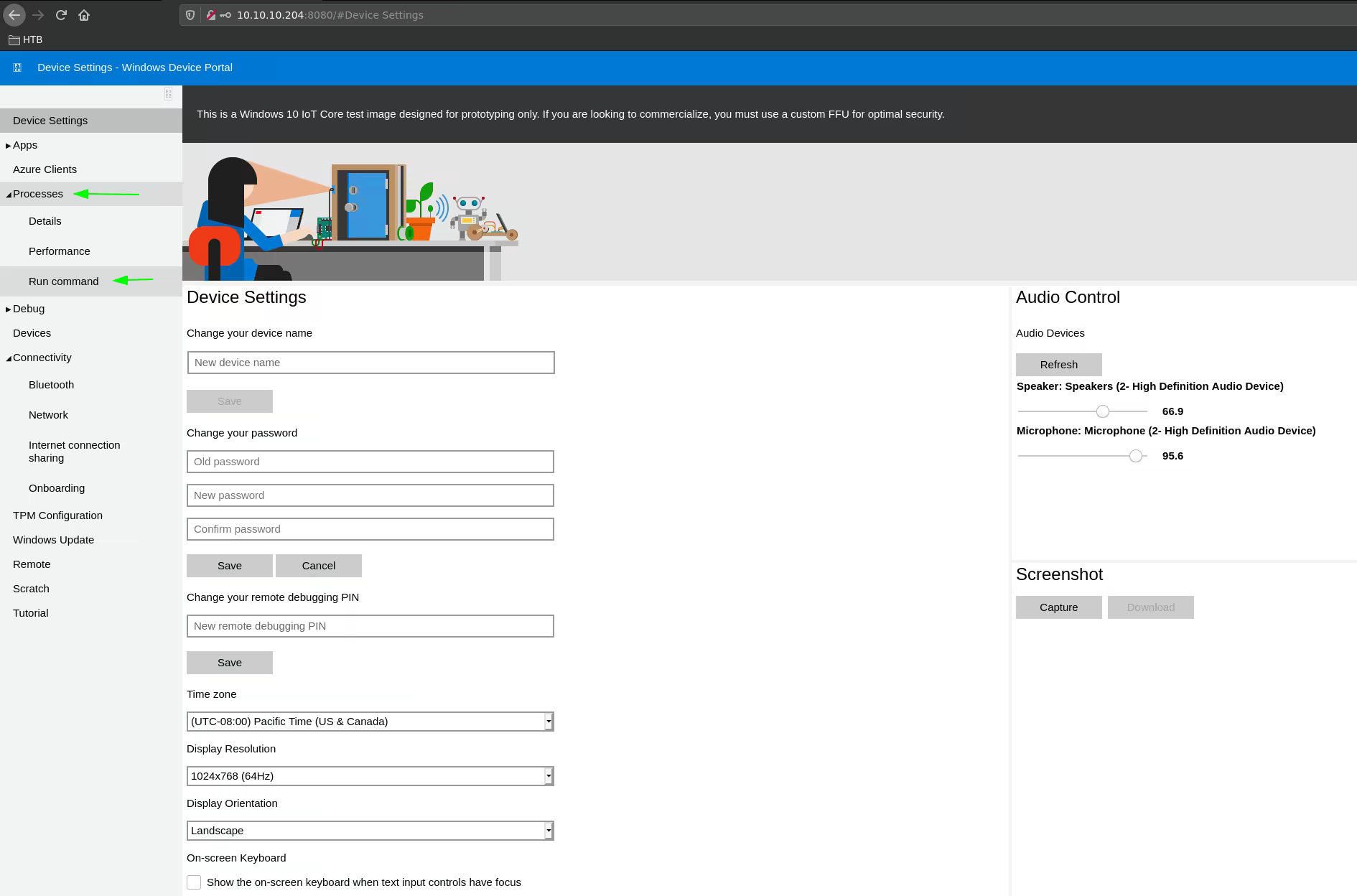Open the Display Orientation dropdown
This screenshot has height=896, width=1357.
click(x=370, y=831)
